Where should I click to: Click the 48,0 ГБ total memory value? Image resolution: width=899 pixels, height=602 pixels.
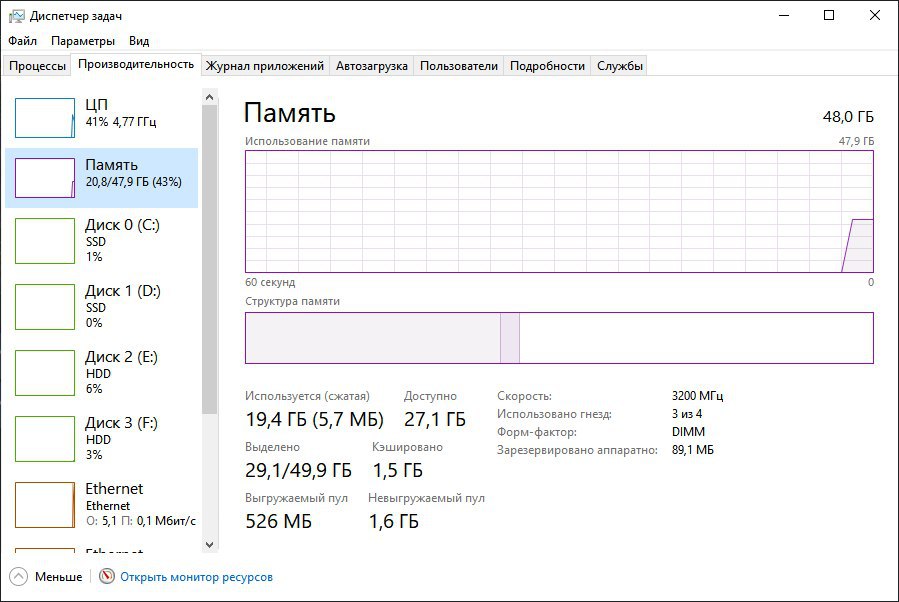coord(848,117)
